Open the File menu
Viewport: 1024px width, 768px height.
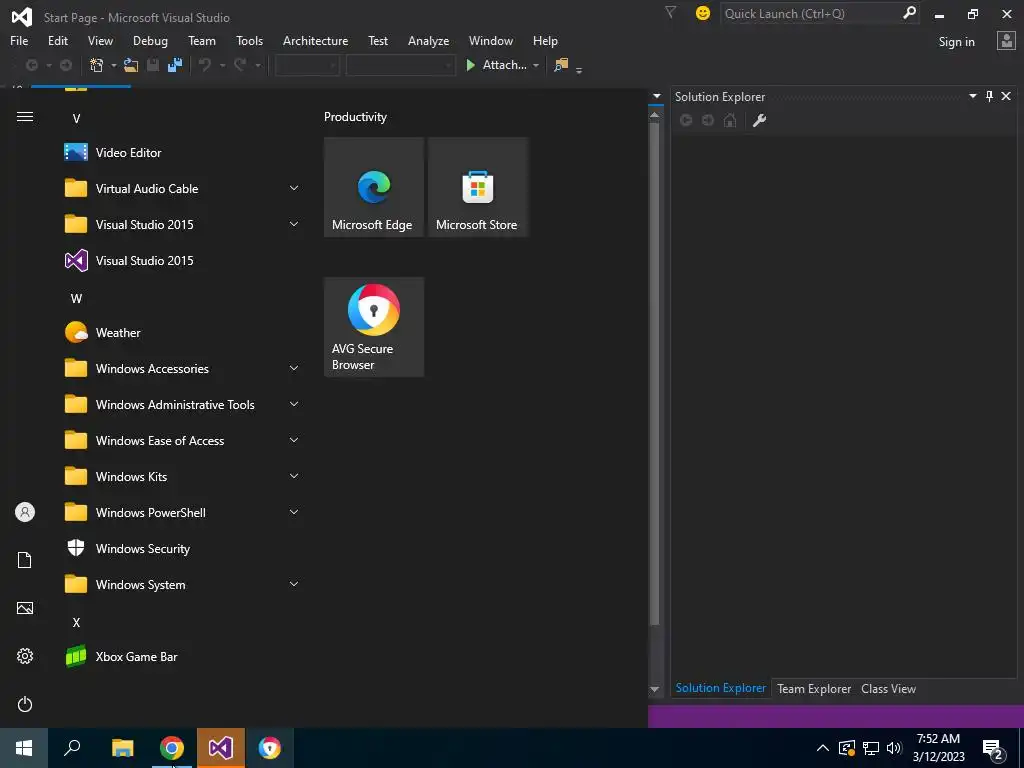click(x=19, y=40)
